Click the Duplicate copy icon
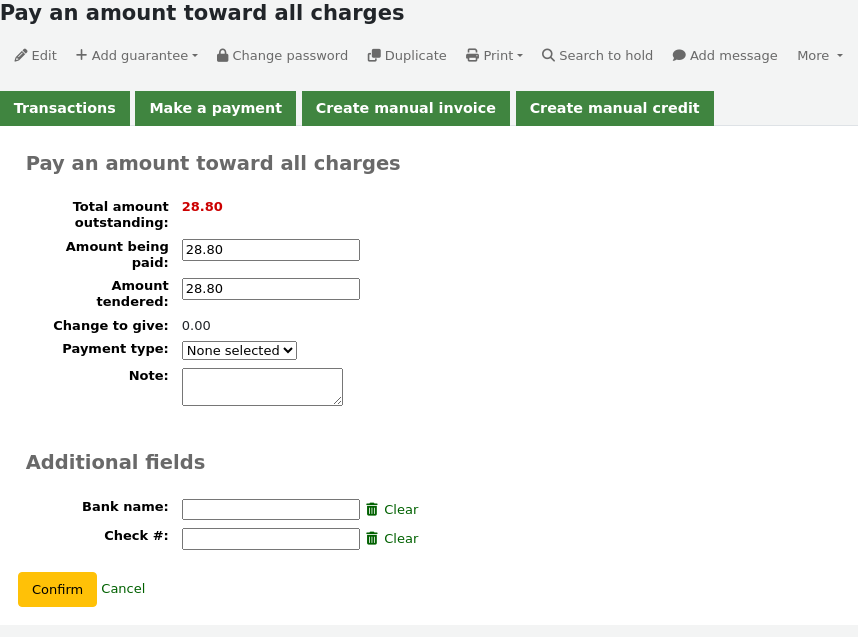 374,55
